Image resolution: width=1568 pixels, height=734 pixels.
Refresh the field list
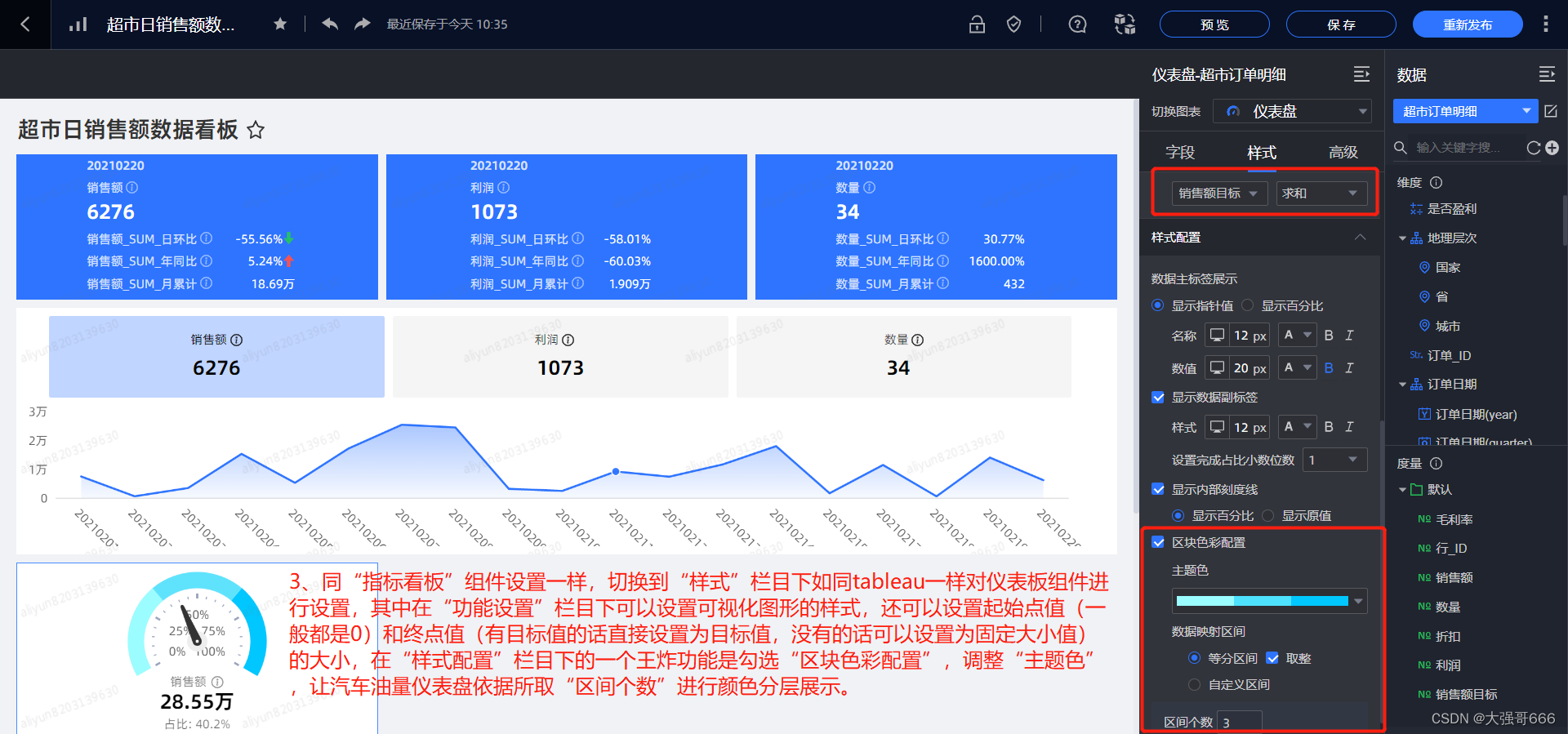point(1534,148)
